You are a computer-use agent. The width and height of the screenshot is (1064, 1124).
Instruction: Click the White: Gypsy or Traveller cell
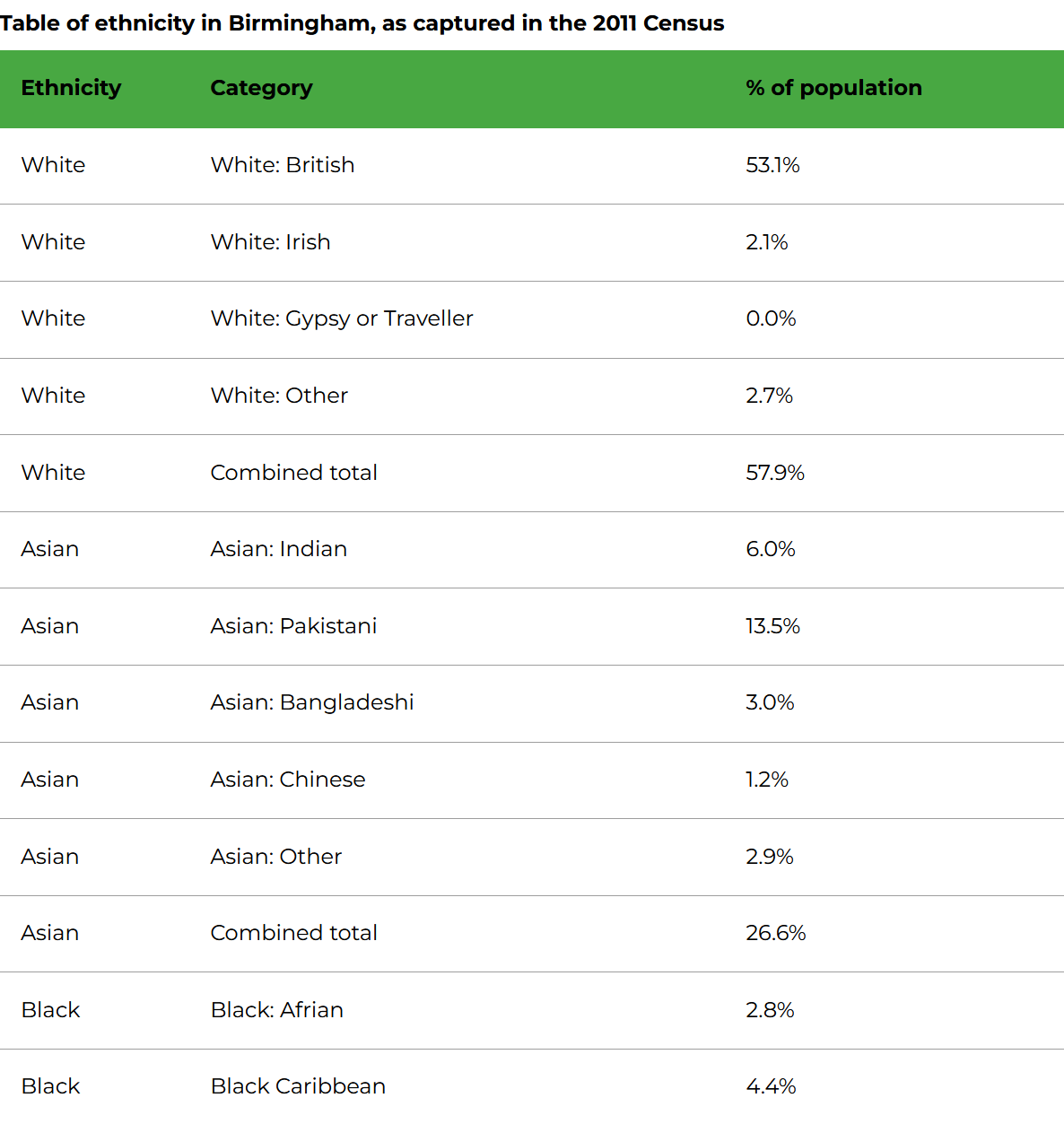[x=341, y=318]
